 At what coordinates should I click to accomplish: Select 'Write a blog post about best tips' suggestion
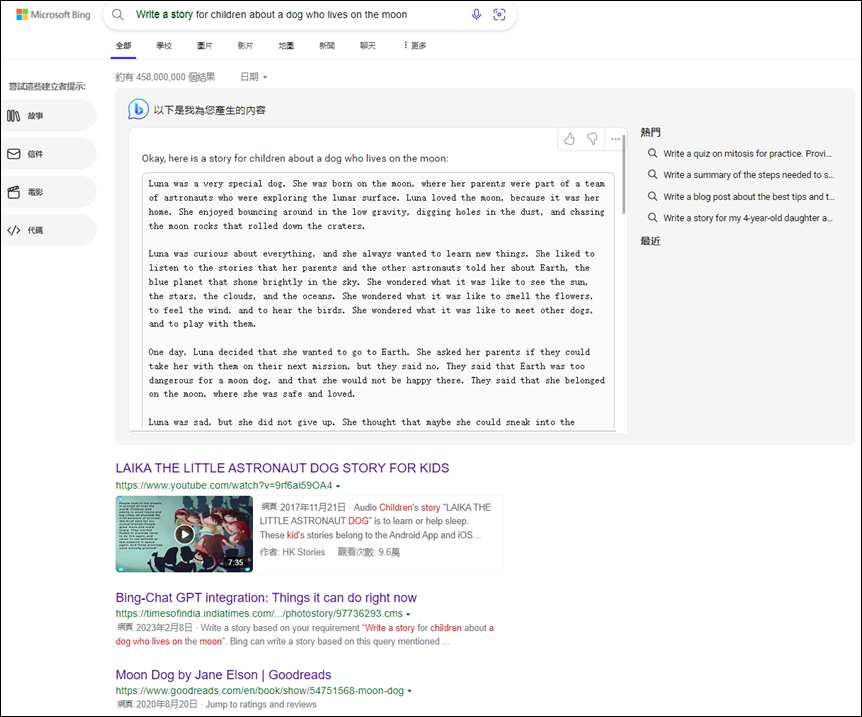(748, 196)
